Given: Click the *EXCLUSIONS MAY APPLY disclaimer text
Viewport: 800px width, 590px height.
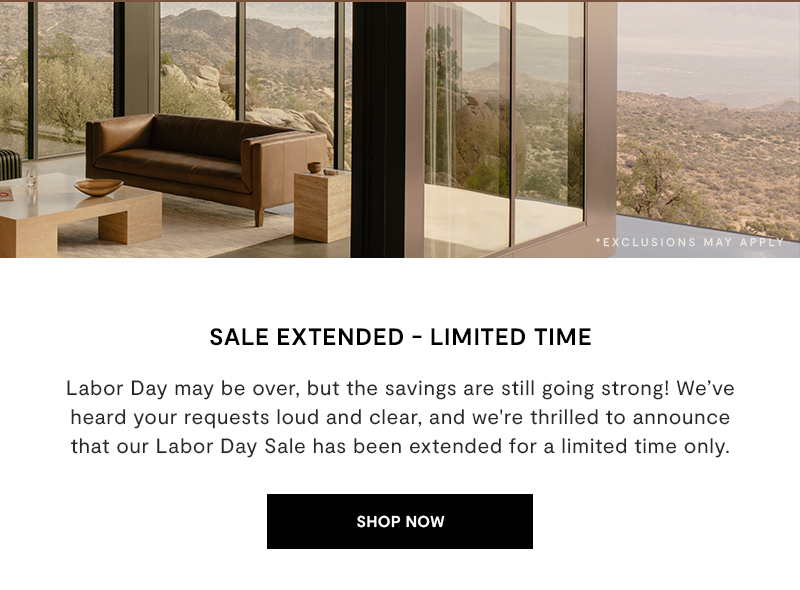Looking at the screenshot, I should click(689, 242).
